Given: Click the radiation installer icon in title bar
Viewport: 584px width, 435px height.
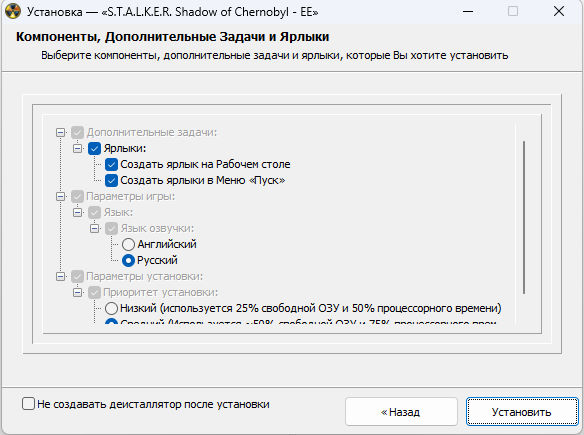Looking at the screenshot, I should coord(13,12).
